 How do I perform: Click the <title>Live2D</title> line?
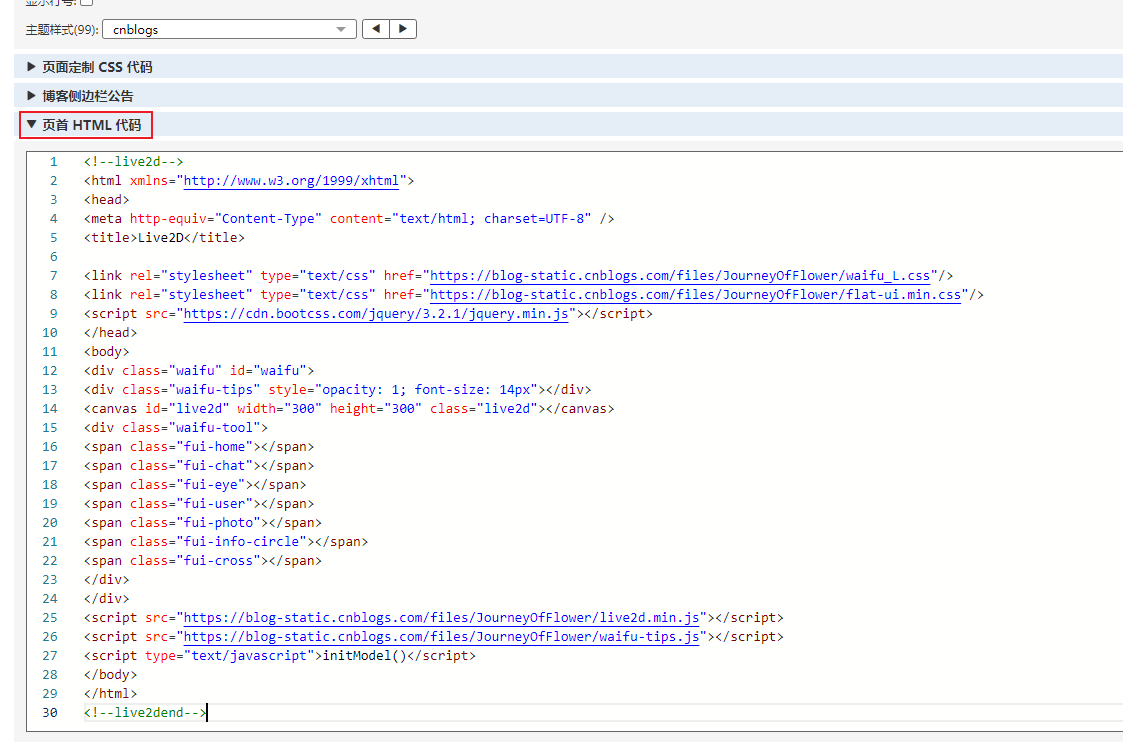(164, 238)
